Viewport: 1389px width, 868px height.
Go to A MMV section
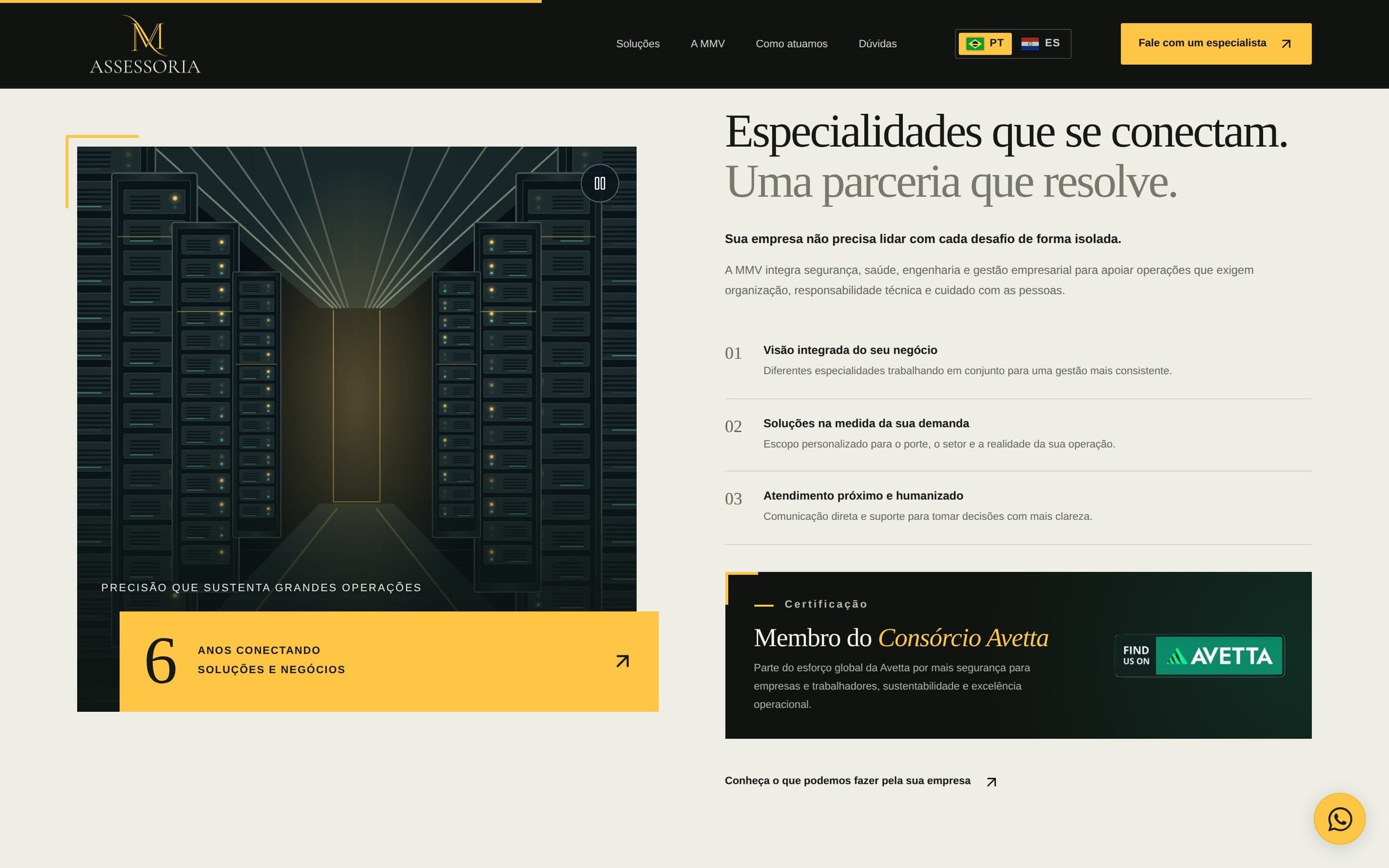708,43
